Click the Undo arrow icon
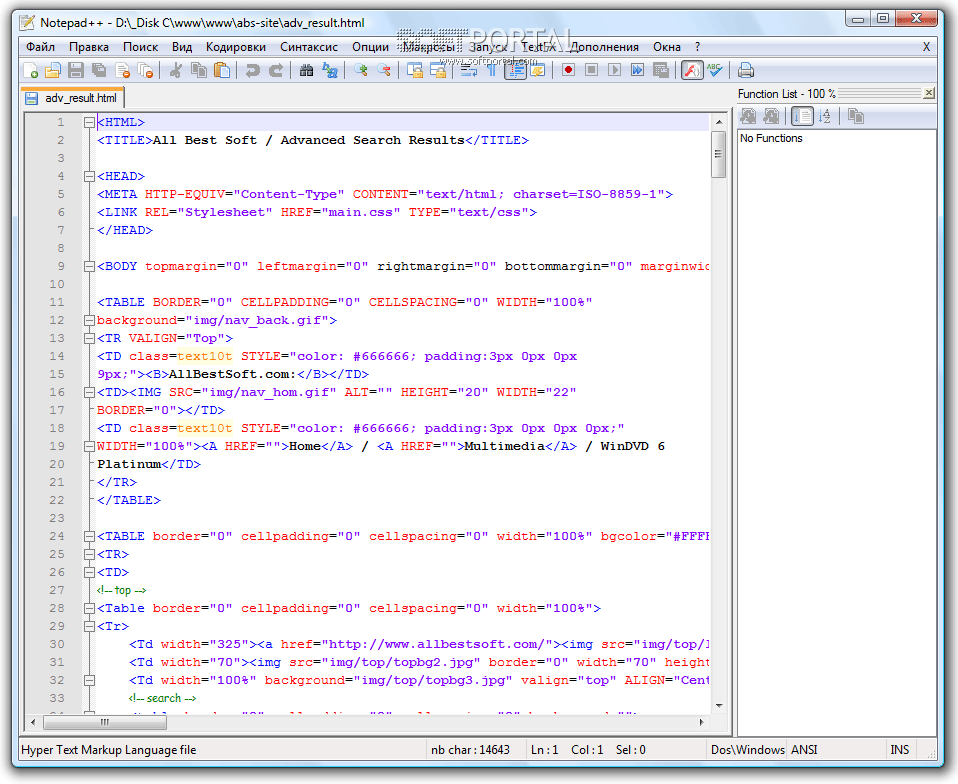Screen dimensions: 958x784 click(252, 70)
